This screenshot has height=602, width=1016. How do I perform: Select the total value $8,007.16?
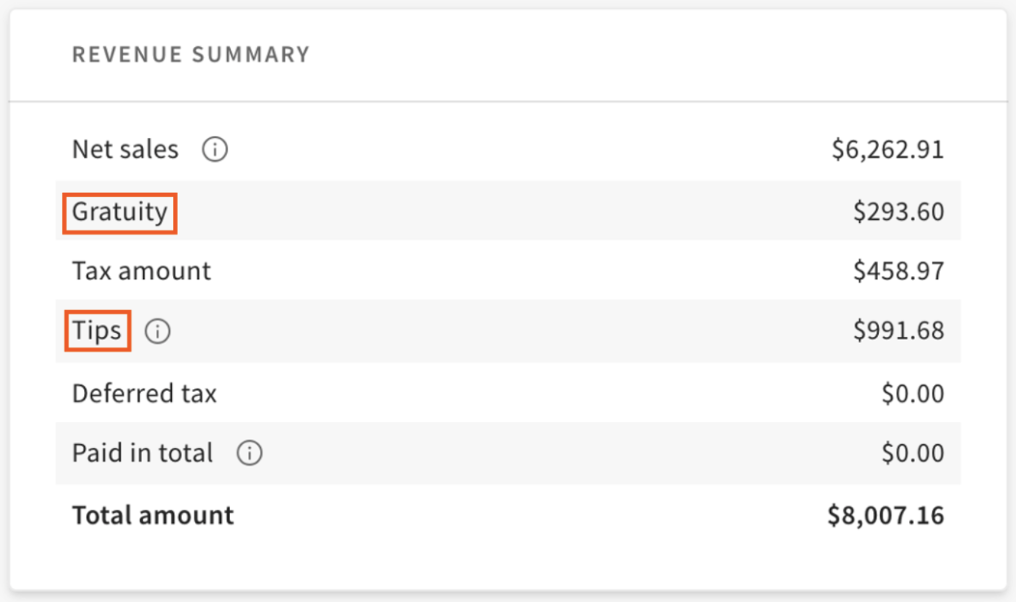click(885, 515)
